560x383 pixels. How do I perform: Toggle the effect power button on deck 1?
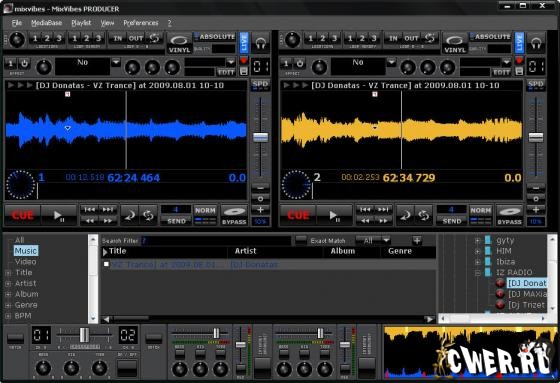point(24,64)
